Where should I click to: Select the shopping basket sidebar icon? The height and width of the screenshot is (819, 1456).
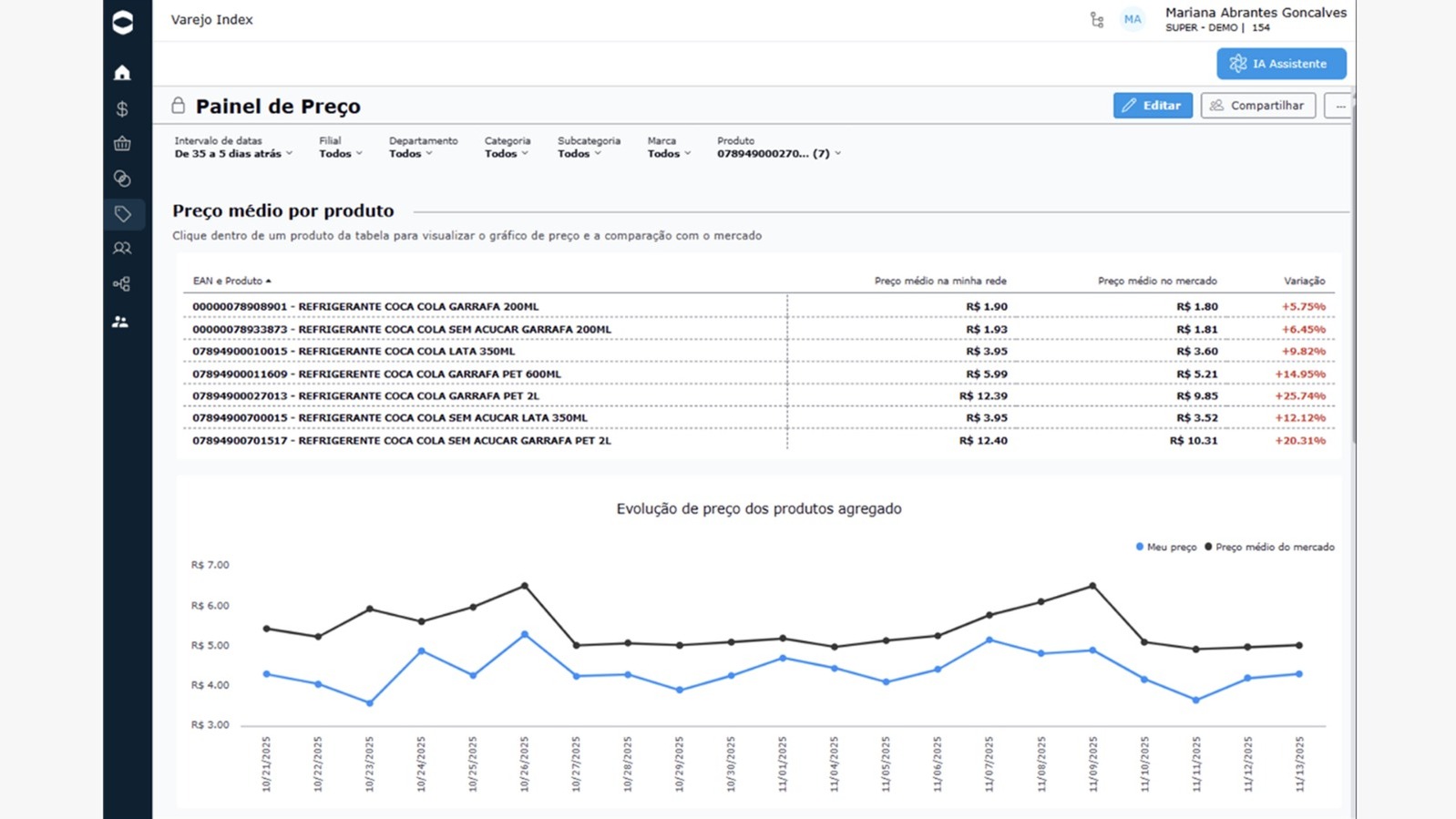[x=122, y=144]
